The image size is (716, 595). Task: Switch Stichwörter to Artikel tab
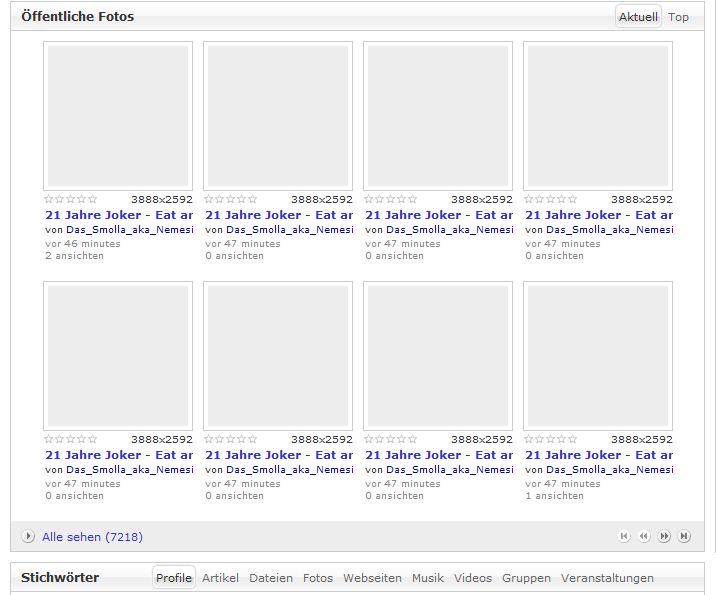coord(220,578)
